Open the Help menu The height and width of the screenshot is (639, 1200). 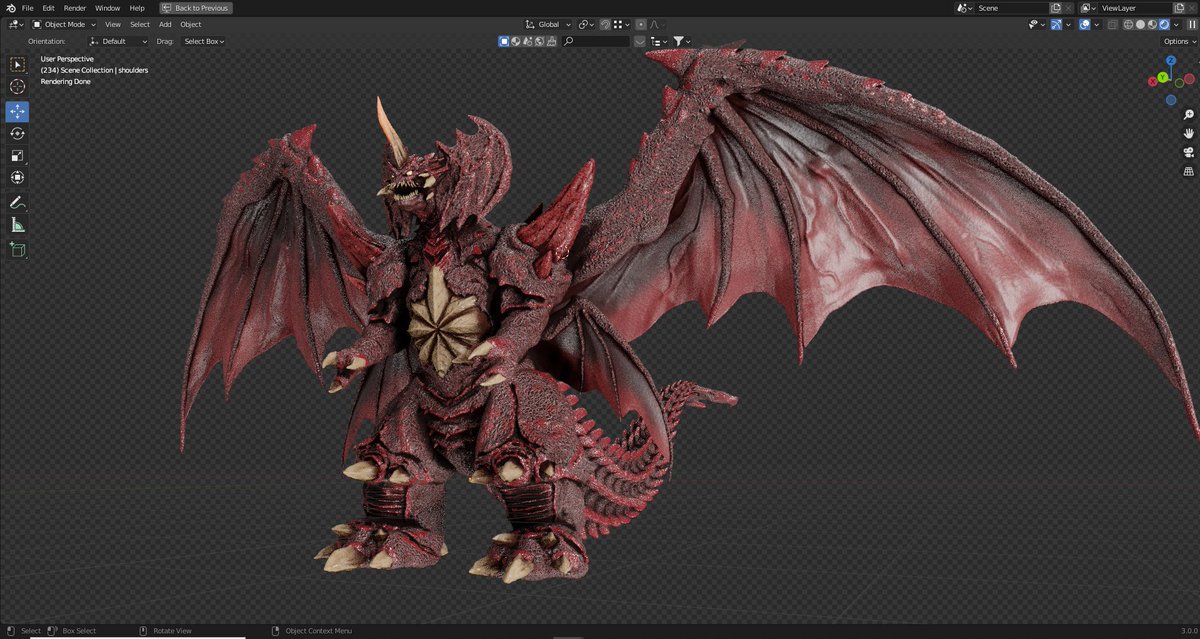click(137, 8)
